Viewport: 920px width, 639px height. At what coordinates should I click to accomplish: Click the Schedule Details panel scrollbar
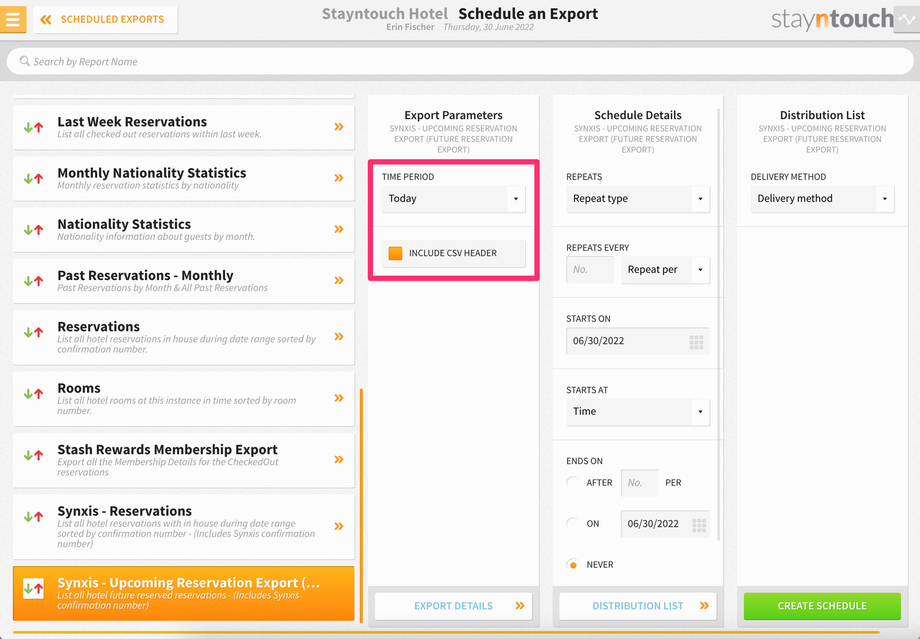coord(719,323)
